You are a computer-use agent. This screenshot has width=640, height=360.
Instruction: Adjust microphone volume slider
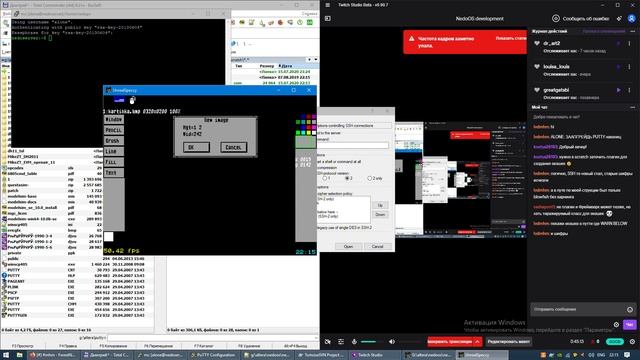coord(371,342)
